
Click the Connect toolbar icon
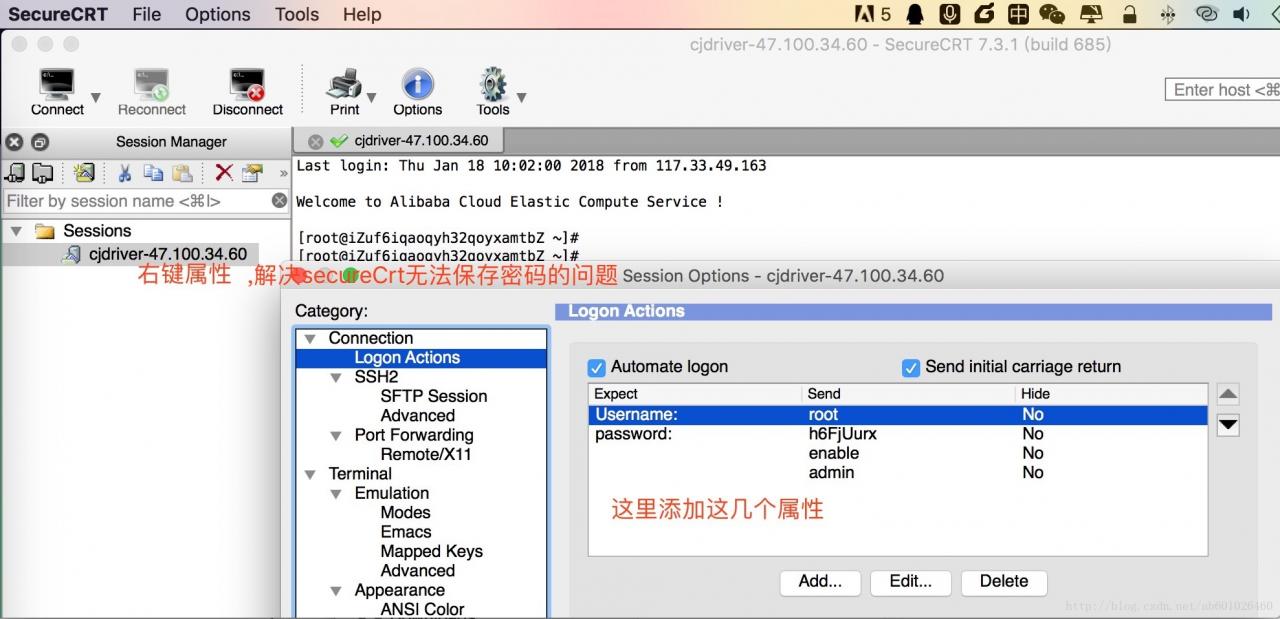click(57, 84)
